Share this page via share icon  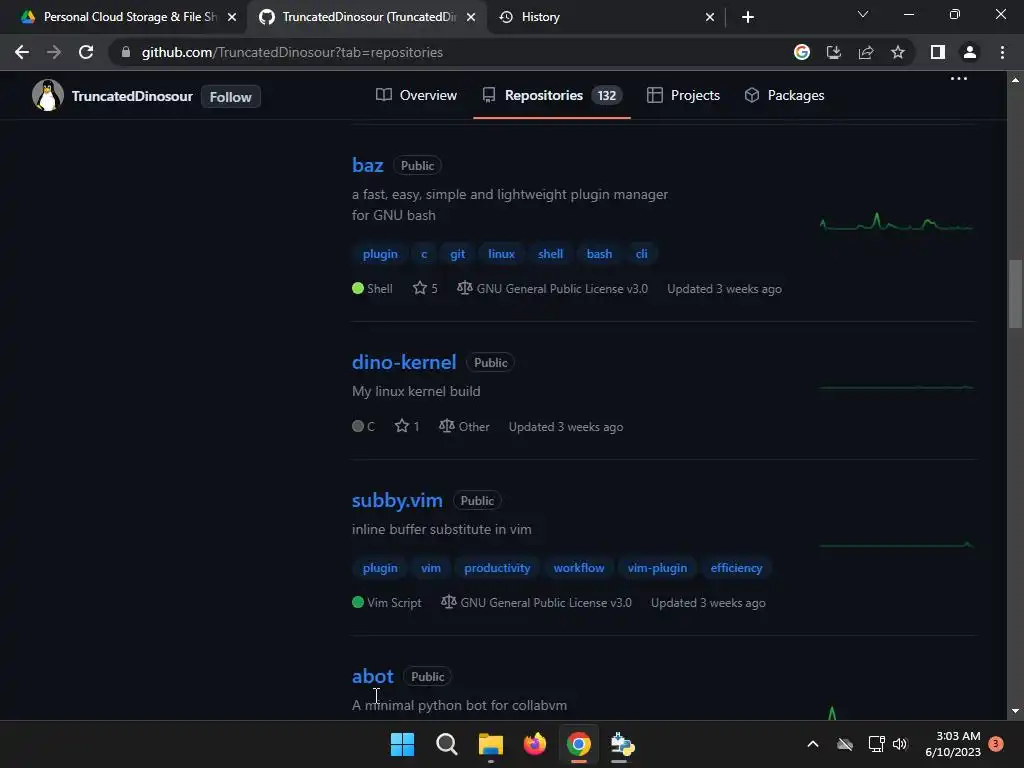[x=866, y=52]
